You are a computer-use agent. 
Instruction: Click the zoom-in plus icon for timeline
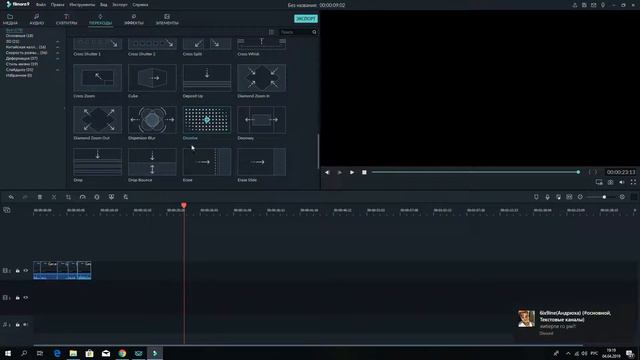pos(622,197)
